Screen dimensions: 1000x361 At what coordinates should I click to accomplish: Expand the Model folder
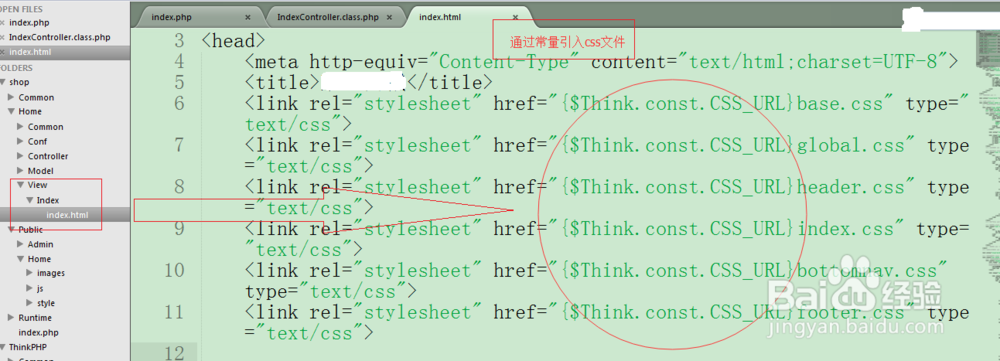20,171
